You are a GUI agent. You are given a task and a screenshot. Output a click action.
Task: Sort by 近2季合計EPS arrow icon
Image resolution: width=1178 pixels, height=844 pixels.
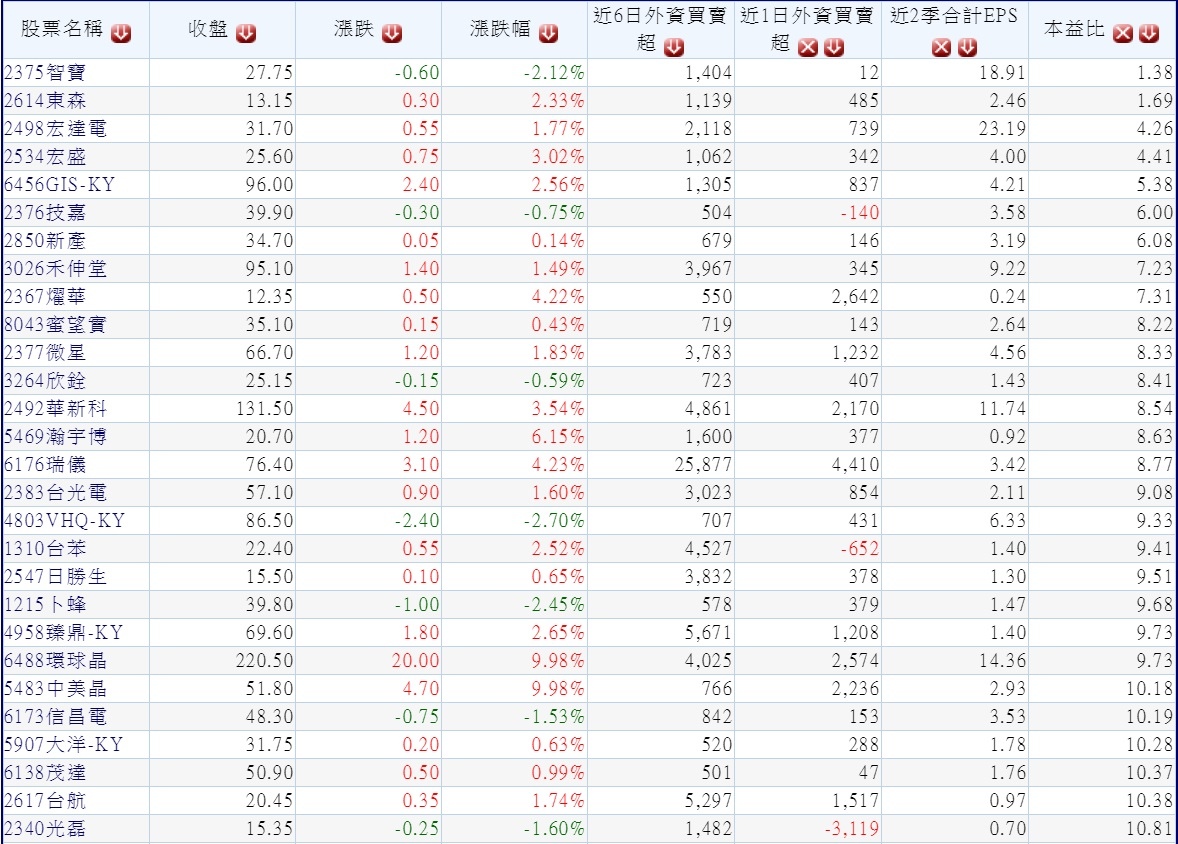(x=968, y=47)
